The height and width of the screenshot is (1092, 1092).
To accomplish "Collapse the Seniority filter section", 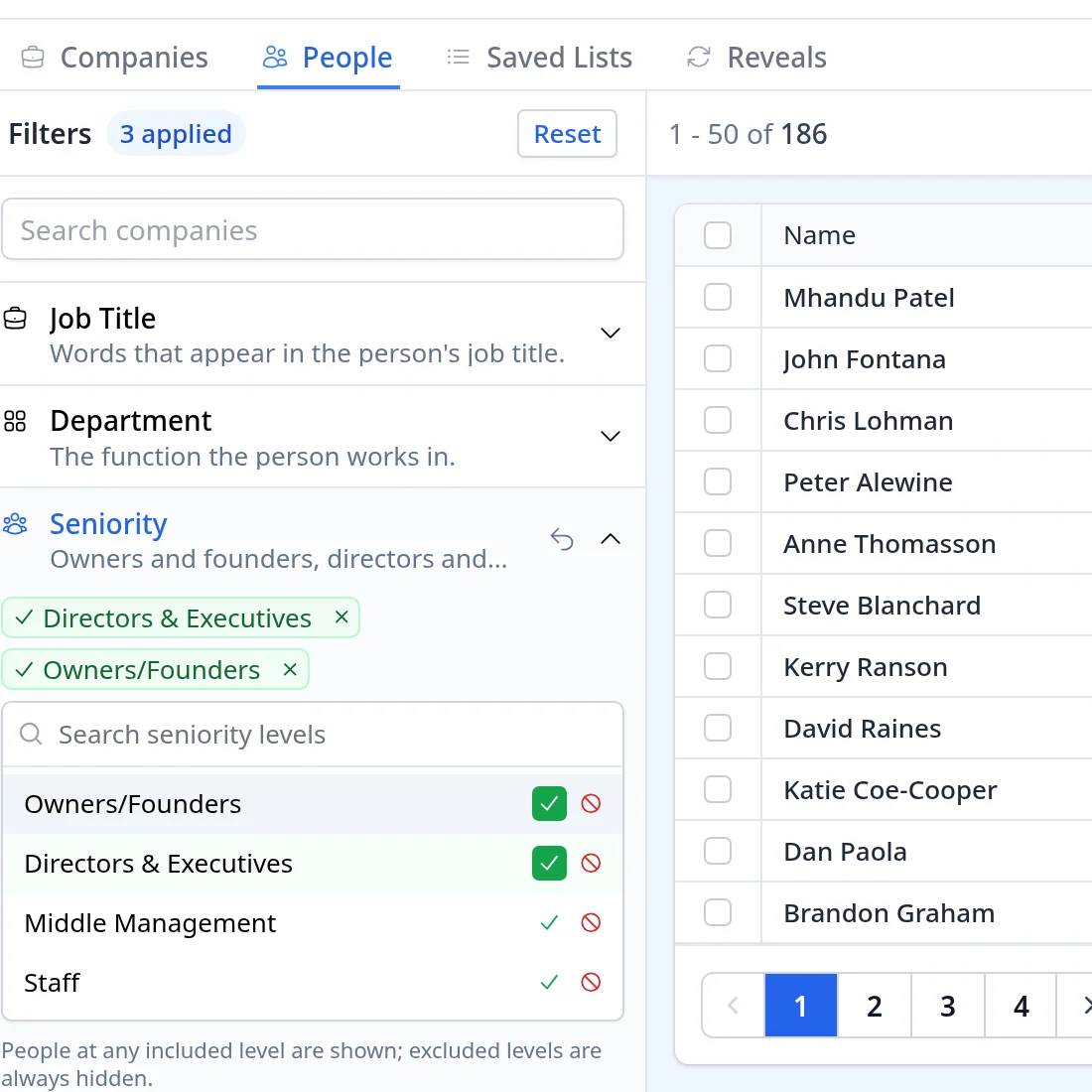I will tap(611, 539).
